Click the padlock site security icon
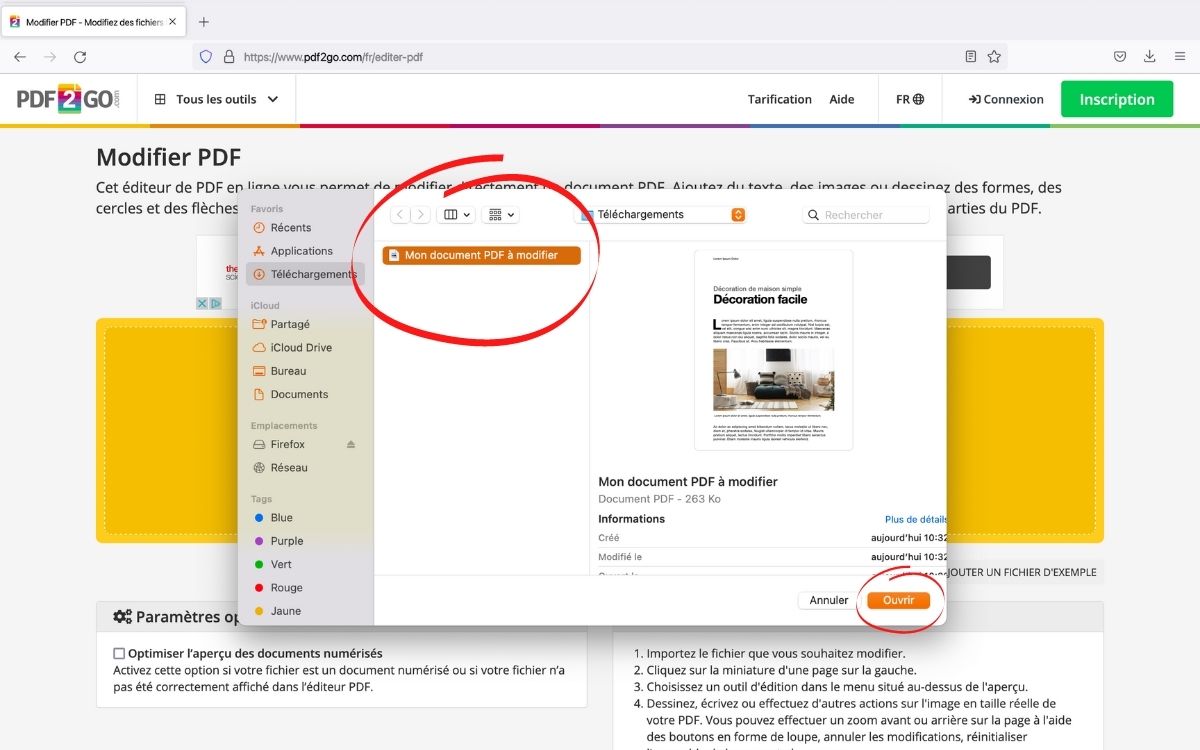The image size is (1200, 750). coord(228,57)
